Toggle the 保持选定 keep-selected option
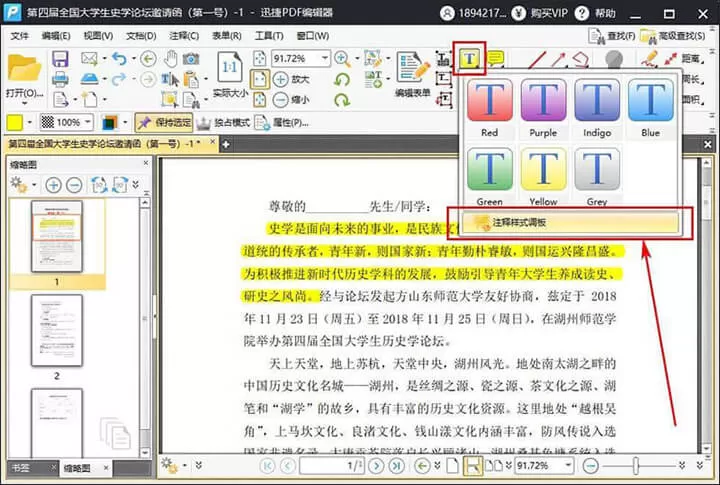Viewport: 720px width, 485px height. pos(164,122)
